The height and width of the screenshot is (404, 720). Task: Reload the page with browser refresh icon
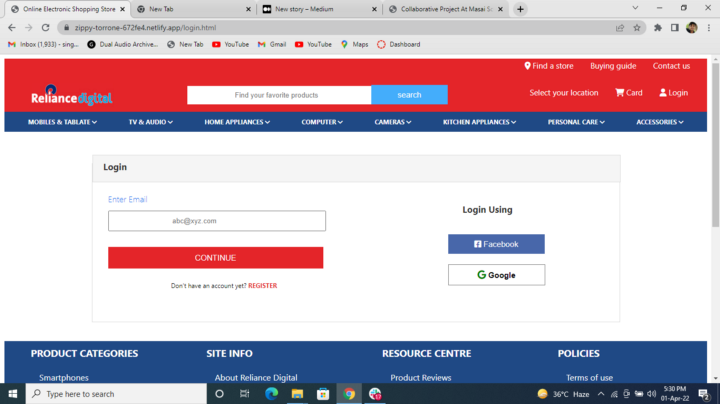45,28
